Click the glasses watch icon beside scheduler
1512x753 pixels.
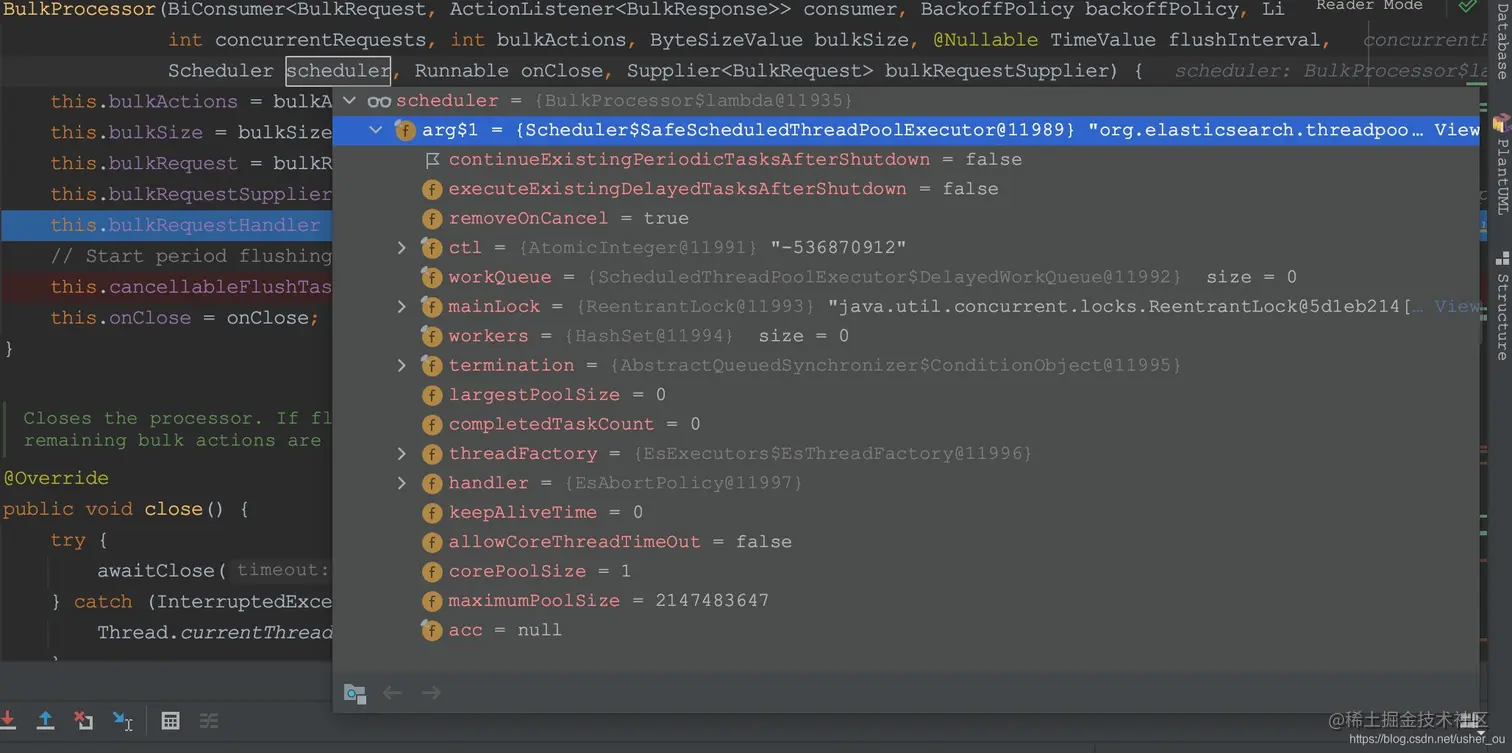coord(379,101)
